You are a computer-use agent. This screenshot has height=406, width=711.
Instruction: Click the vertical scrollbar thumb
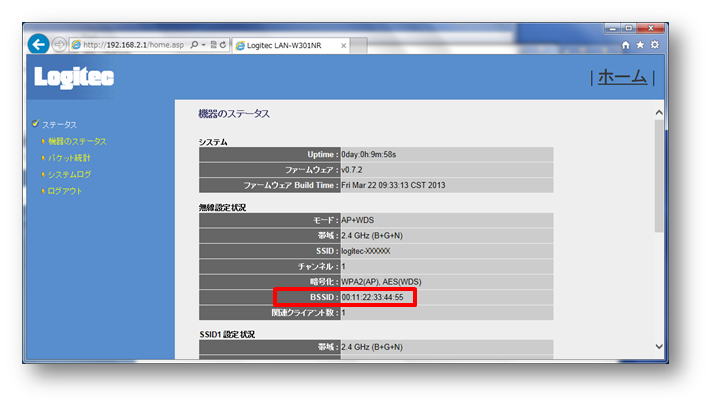pyautogui.click(x=659, y=176)
